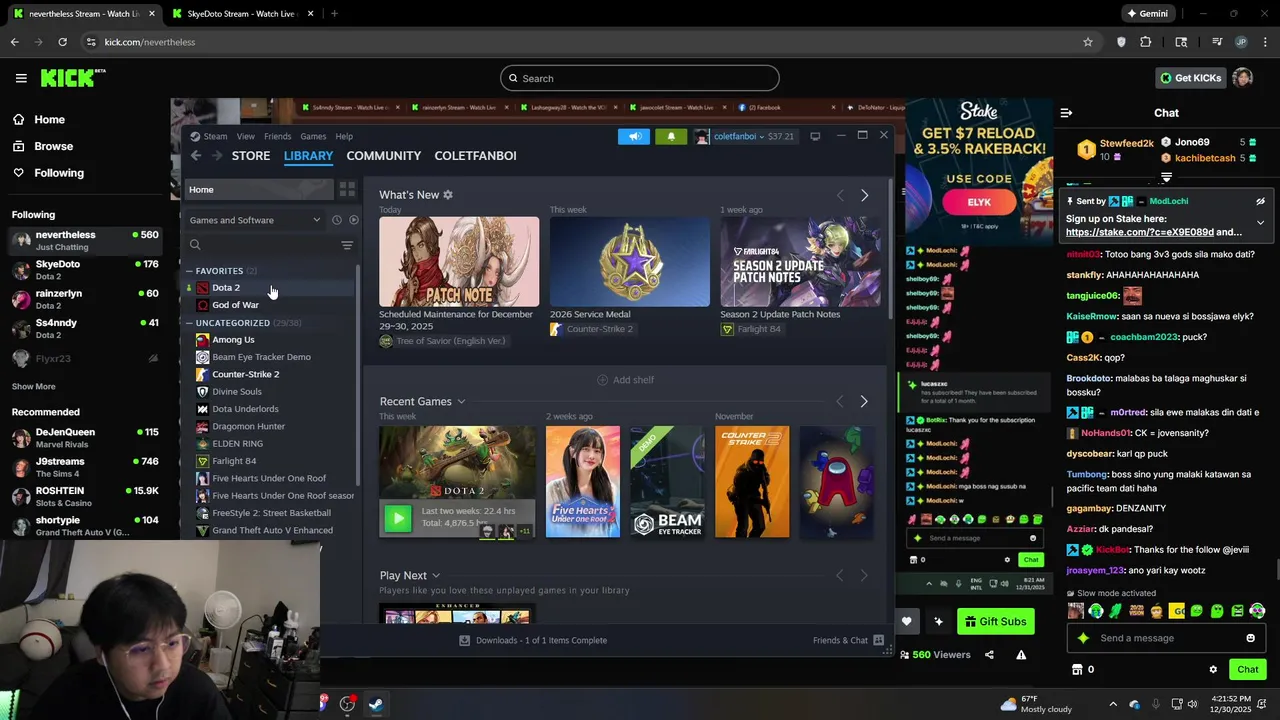Open the Kick hamburger sidebar menu
1280x720 pixels.
pyautogui.click(x=21, y=78)
